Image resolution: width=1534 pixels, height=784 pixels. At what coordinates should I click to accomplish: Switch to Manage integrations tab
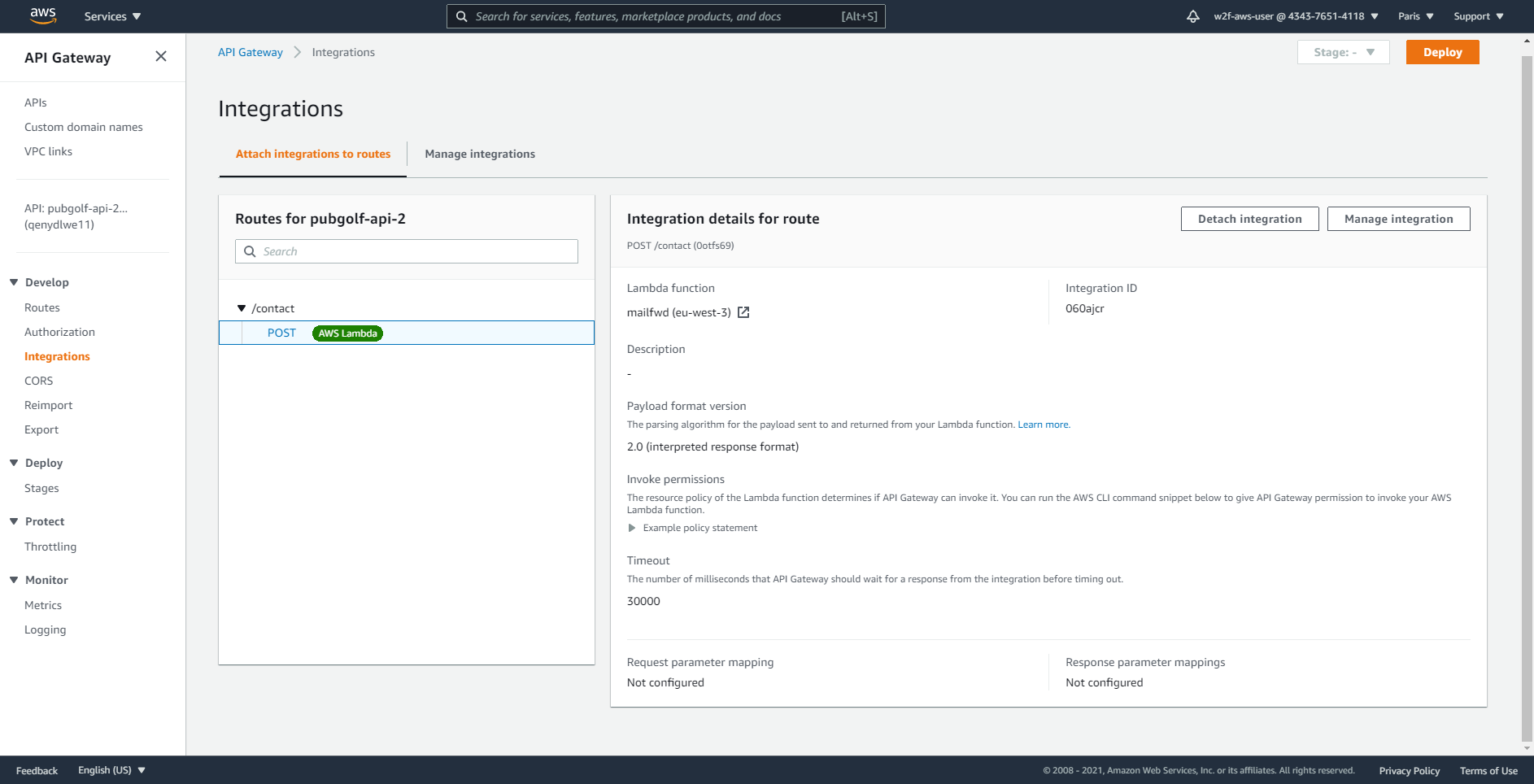[480, 154]
